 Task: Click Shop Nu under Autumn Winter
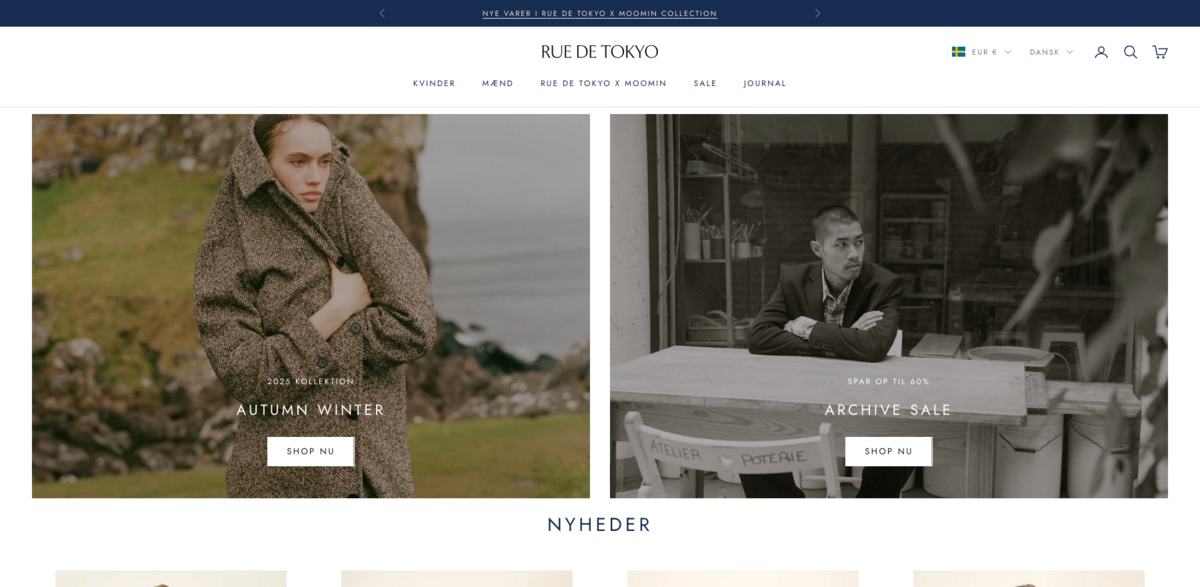click(x=311, y=451)
